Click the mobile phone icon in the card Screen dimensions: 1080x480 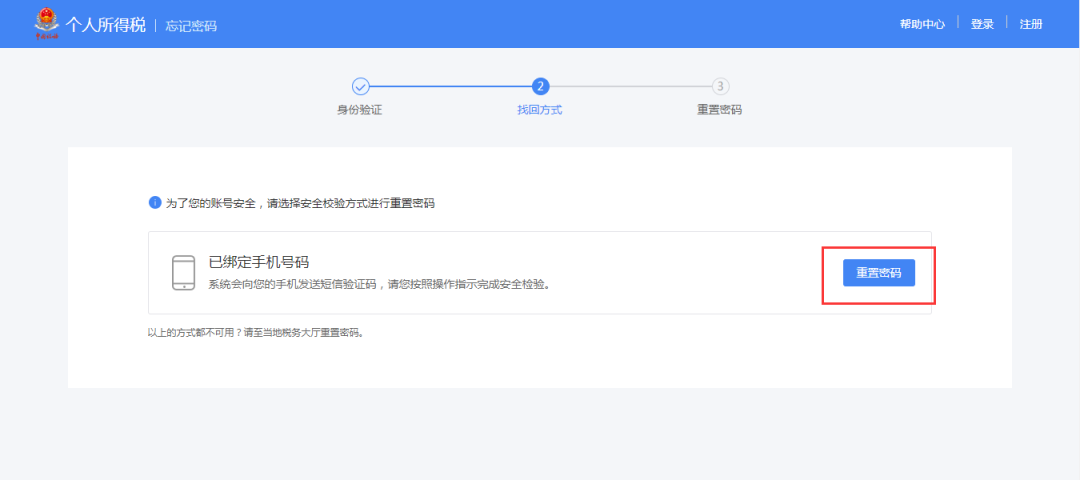(183, 273)
